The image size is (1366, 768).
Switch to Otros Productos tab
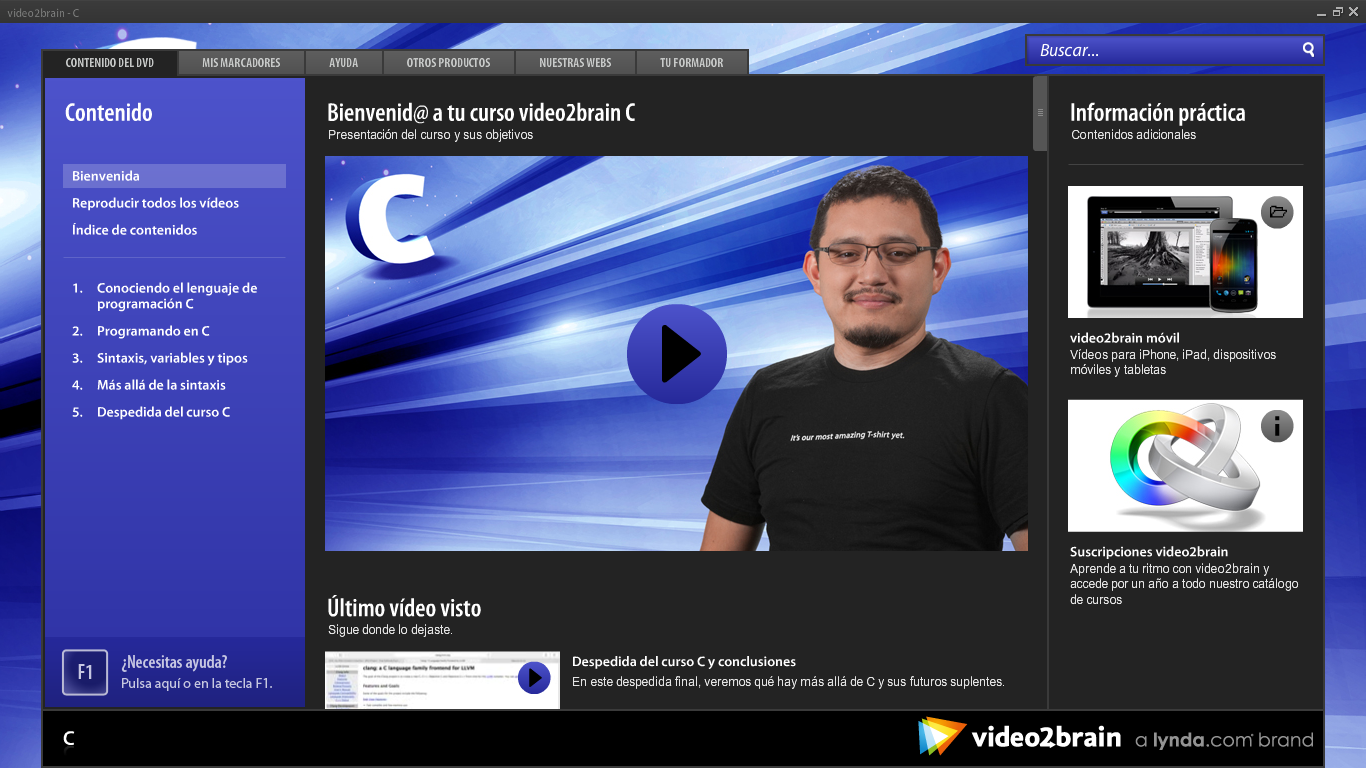coord(448,62)
